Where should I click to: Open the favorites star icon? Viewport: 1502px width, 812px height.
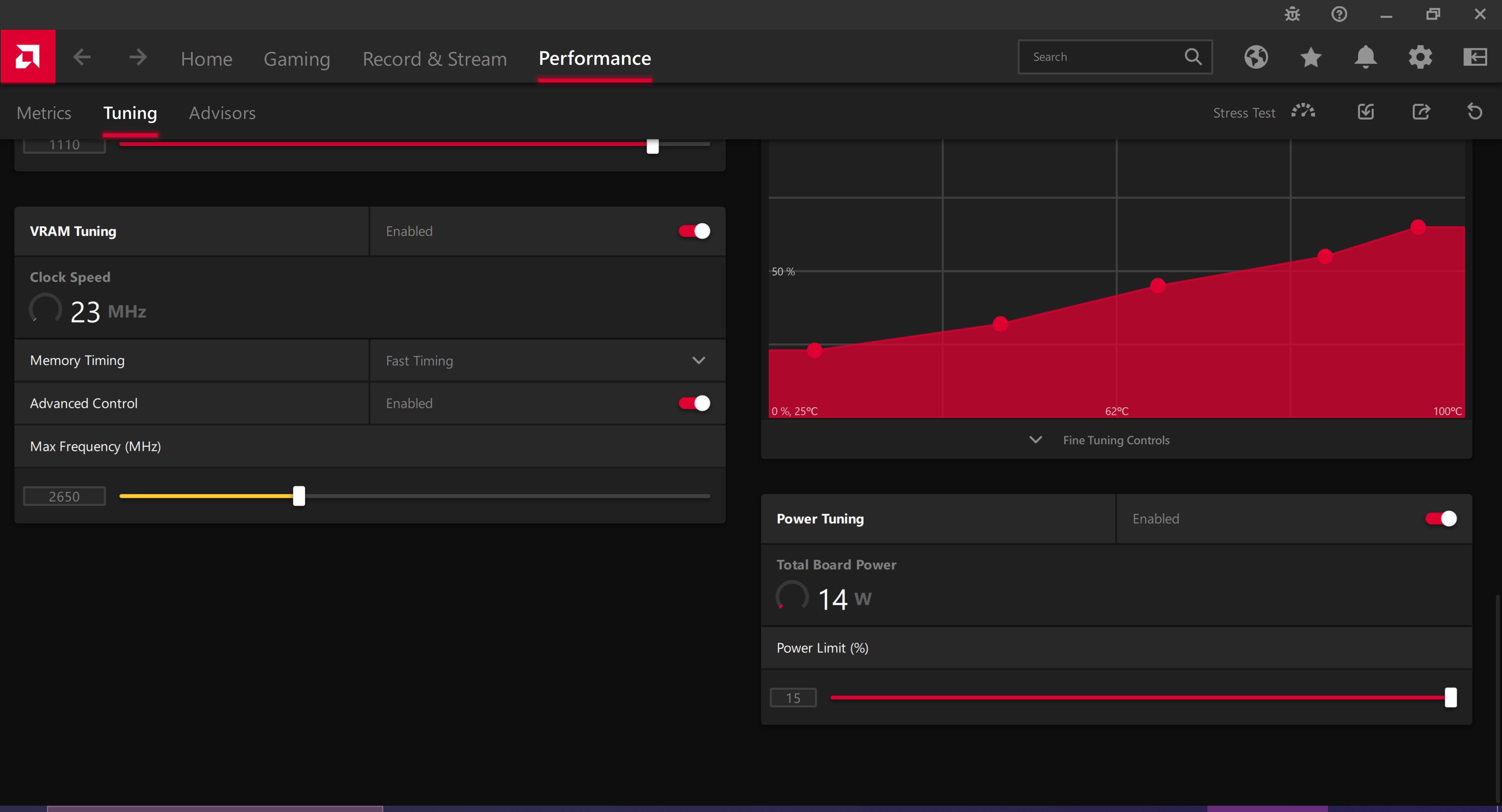point(1311,57)
